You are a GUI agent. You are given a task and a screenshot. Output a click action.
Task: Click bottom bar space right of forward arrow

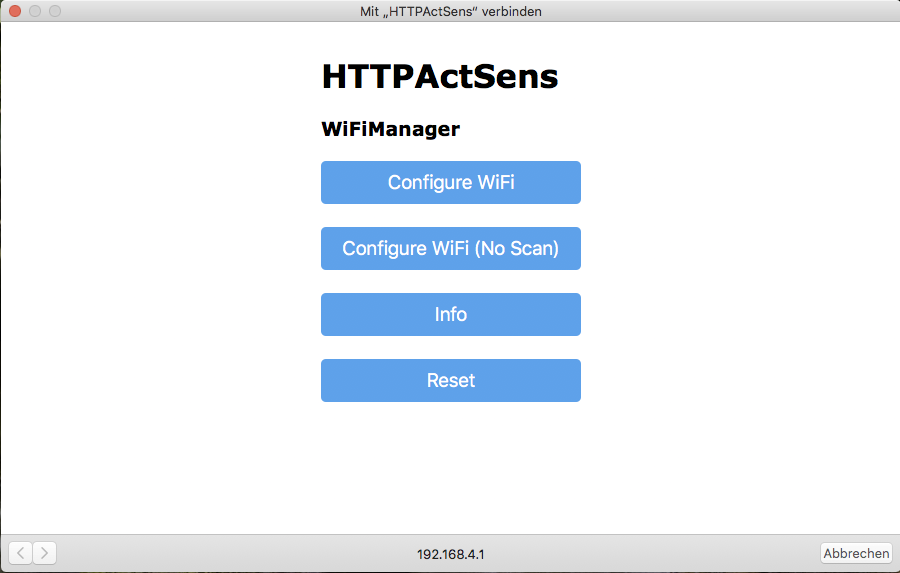click(200, 553)
